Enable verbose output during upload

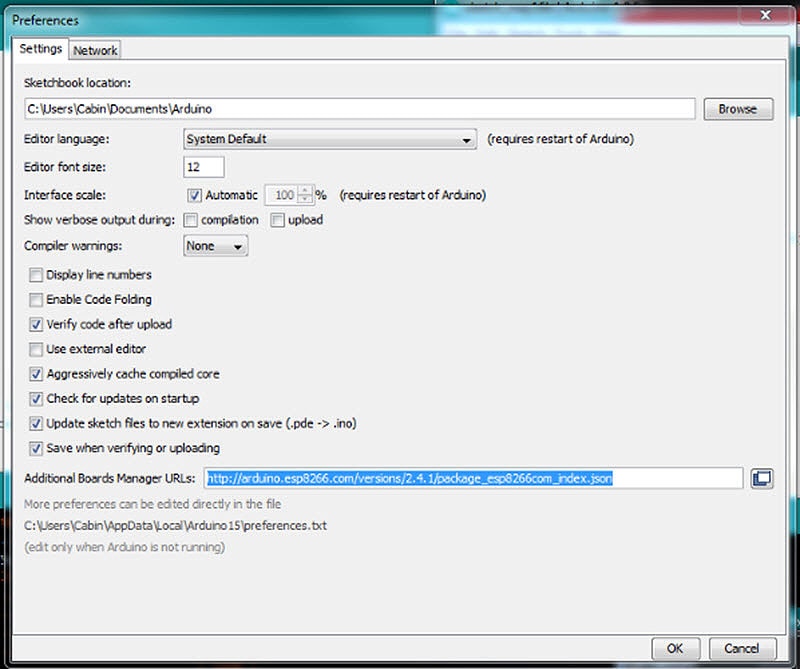[277, 219]
